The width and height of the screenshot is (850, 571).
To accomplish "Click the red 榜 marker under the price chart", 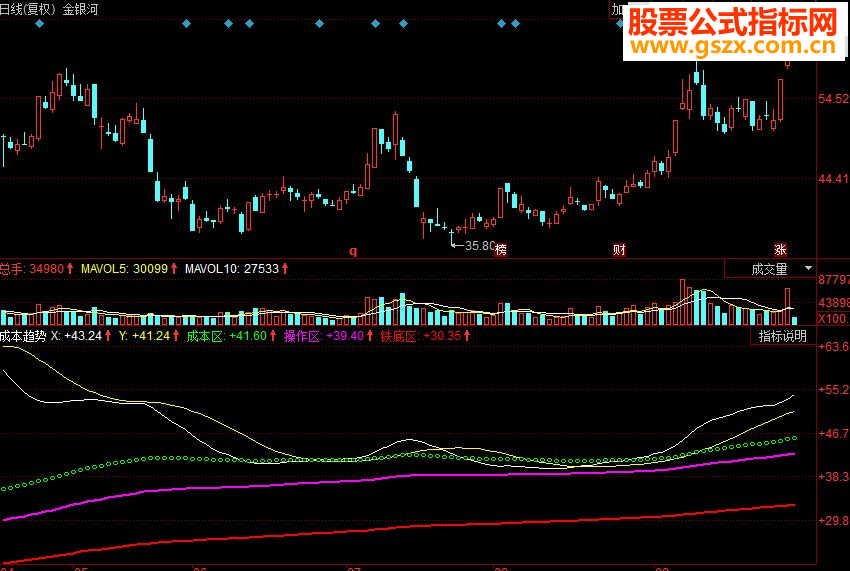I will coord(501,250).
